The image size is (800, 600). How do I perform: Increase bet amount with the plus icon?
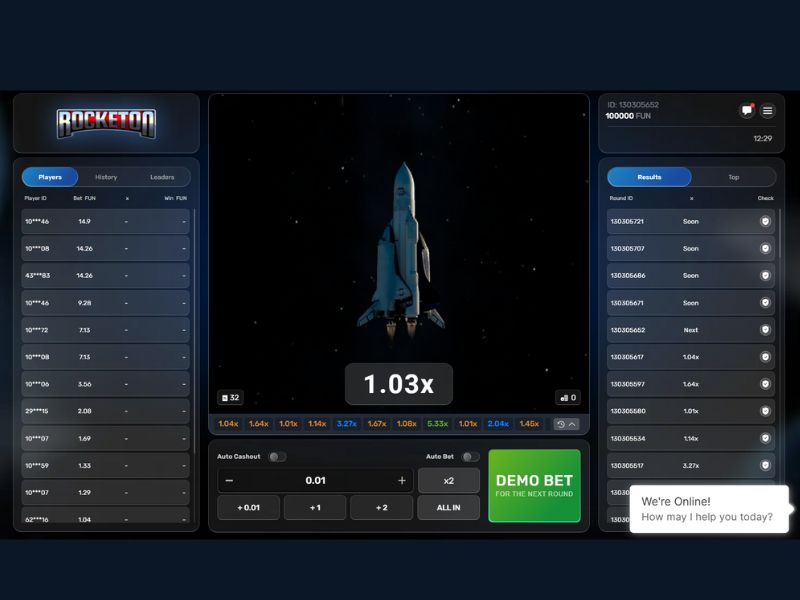pyautogui.click(x=402, y=481)
